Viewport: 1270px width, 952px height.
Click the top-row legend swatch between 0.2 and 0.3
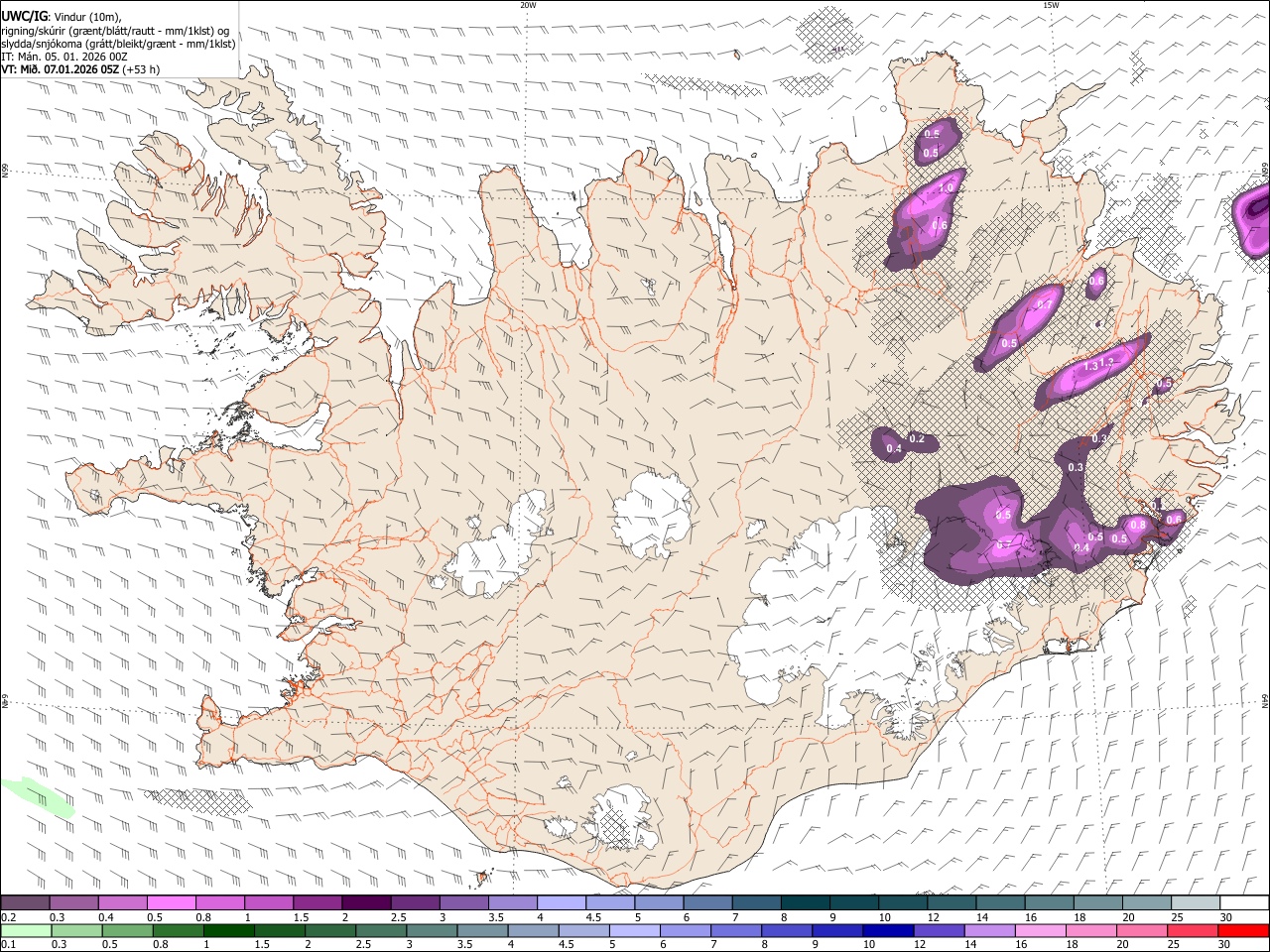pyautogui.click(x=26, y=903)
